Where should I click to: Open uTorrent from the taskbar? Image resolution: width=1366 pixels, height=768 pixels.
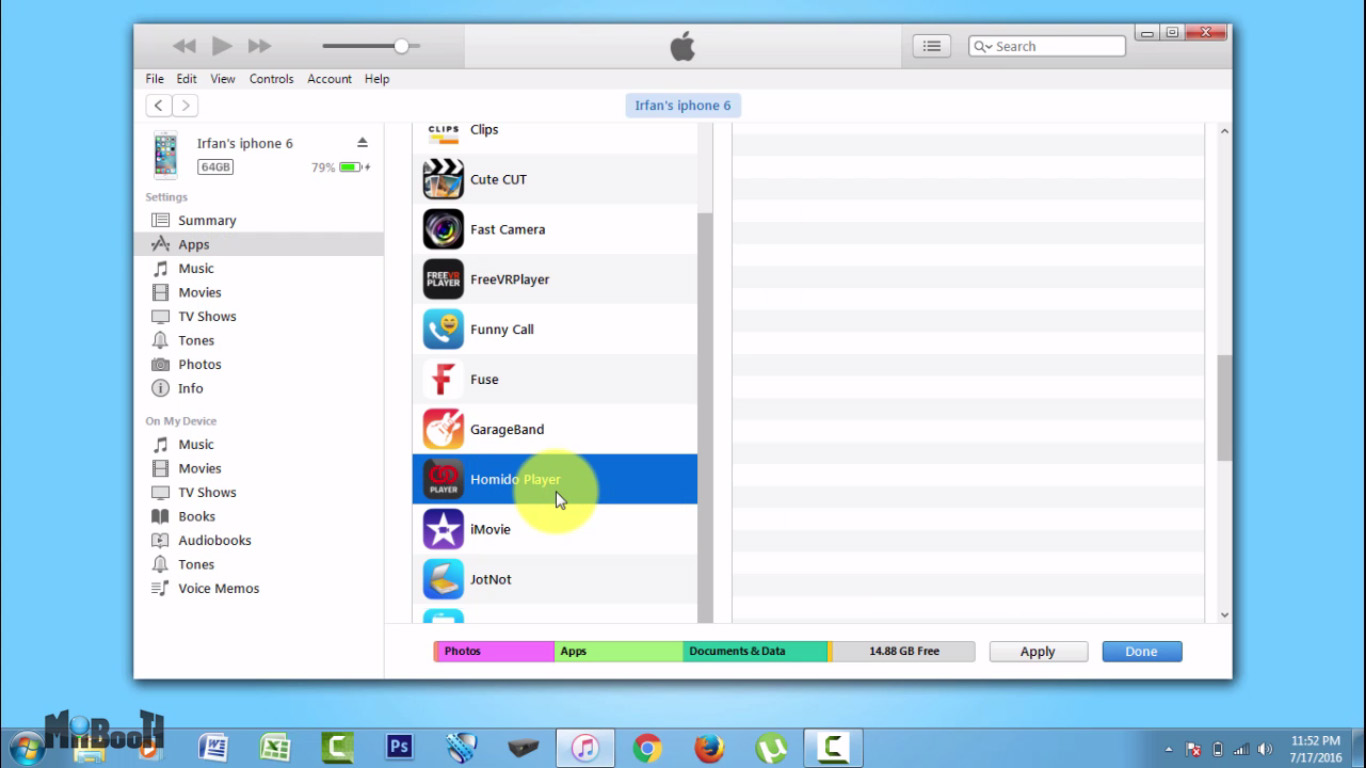771,747
